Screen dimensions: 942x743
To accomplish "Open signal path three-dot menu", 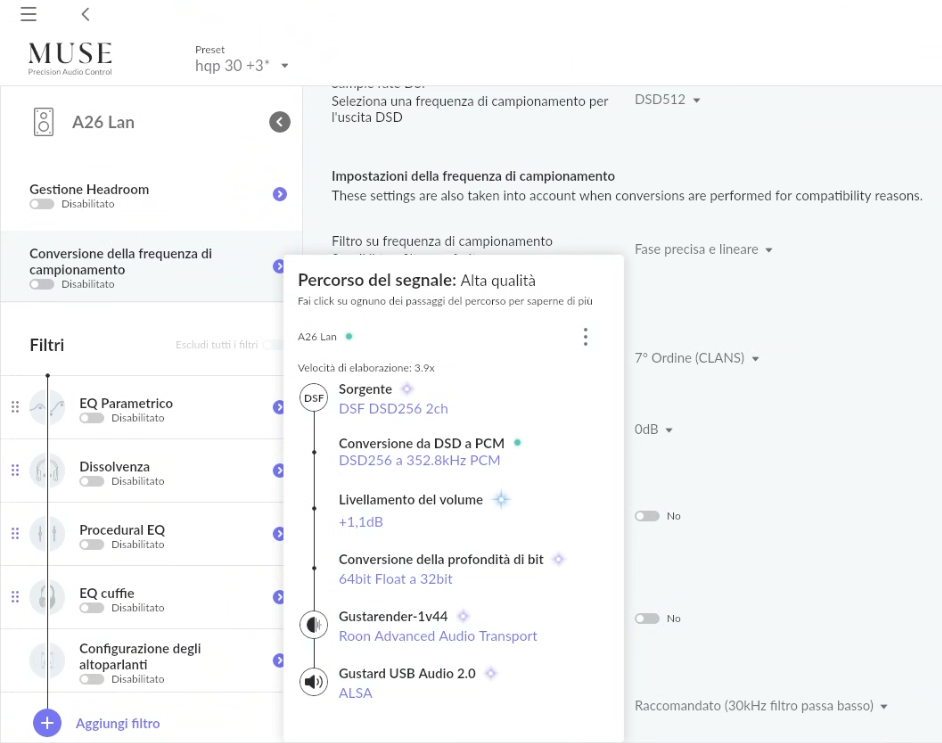I will (585, 337).
